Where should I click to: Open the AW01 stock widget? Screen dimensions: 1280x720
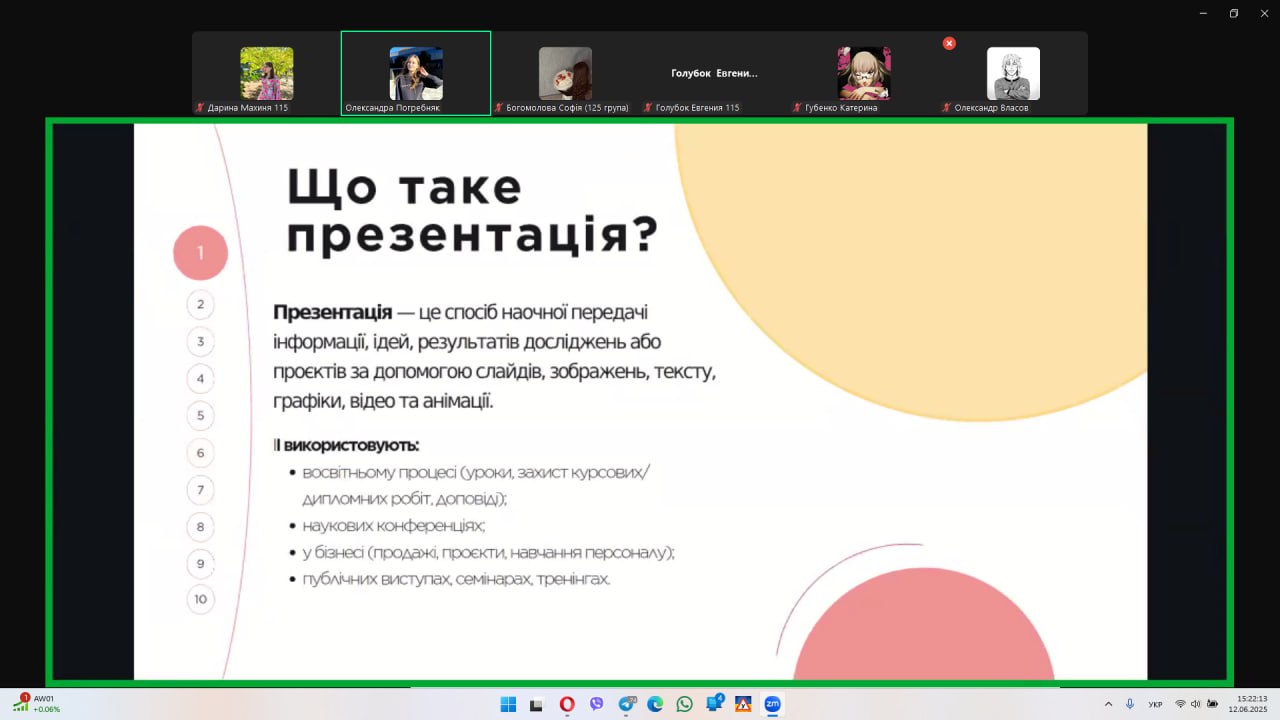[x=37, y=703]
